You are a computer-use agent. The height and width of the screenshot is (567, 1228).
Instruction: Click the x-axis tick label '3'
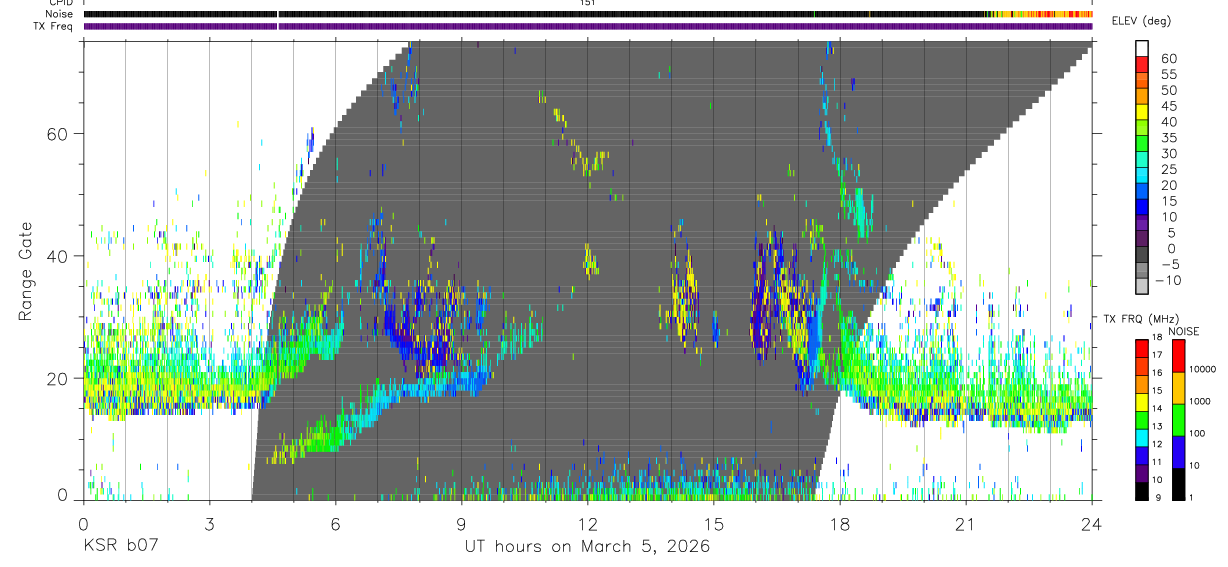(x=209, y=524)
